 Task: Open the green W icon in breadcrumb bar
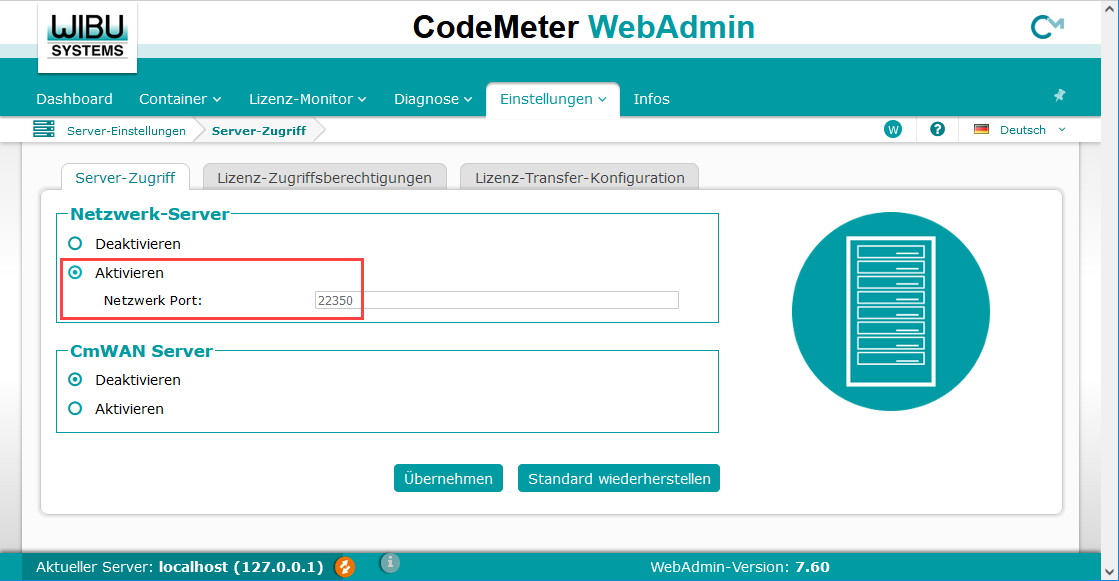click(x=893, y=130)
